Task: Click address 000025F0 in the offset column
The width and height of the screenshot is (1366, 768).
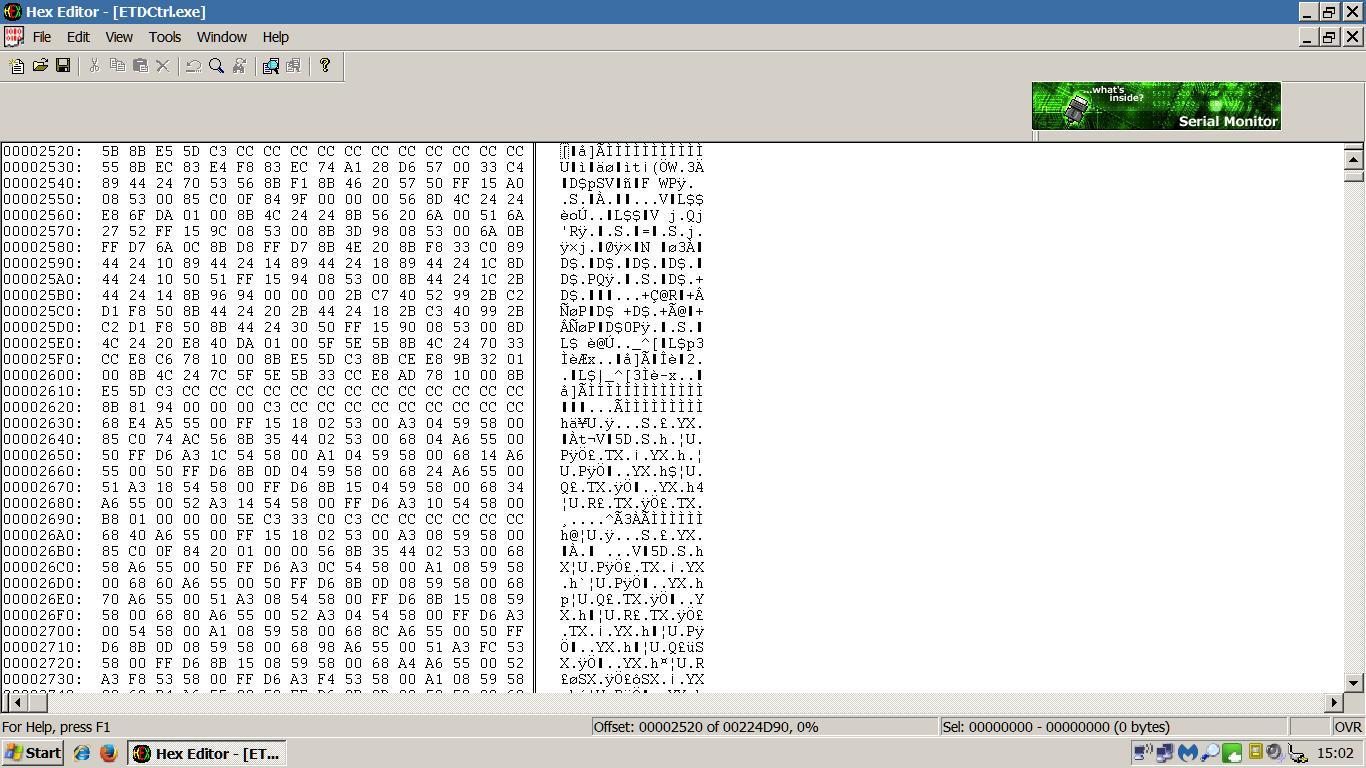Action: 42,359
